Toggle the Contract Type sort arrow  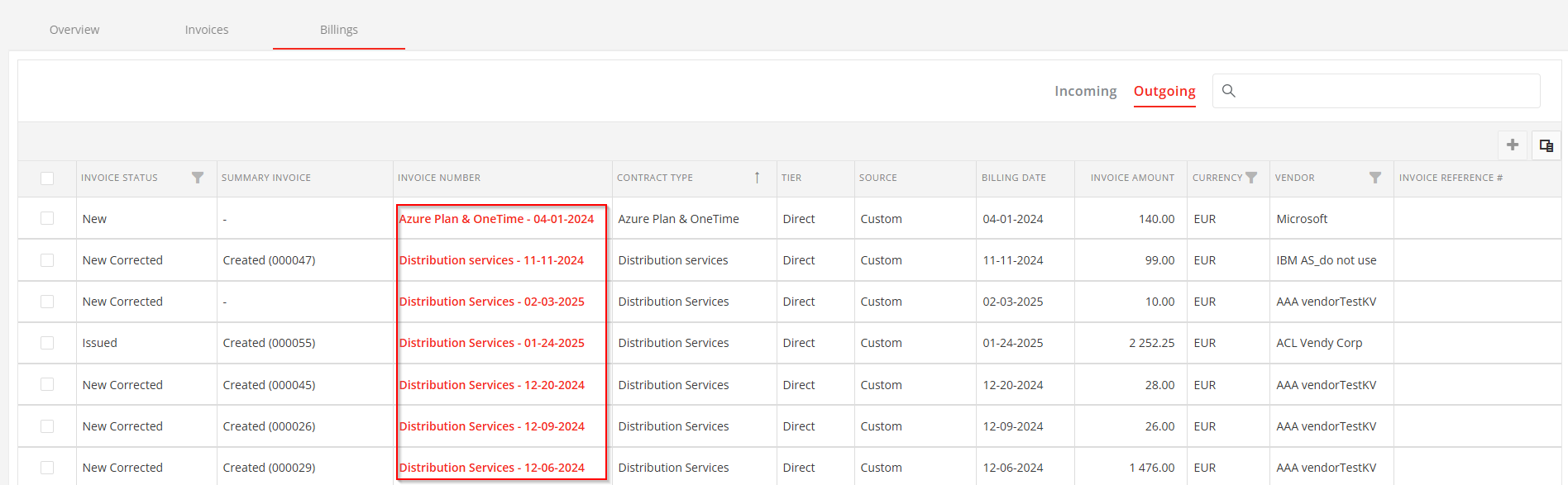757,178
